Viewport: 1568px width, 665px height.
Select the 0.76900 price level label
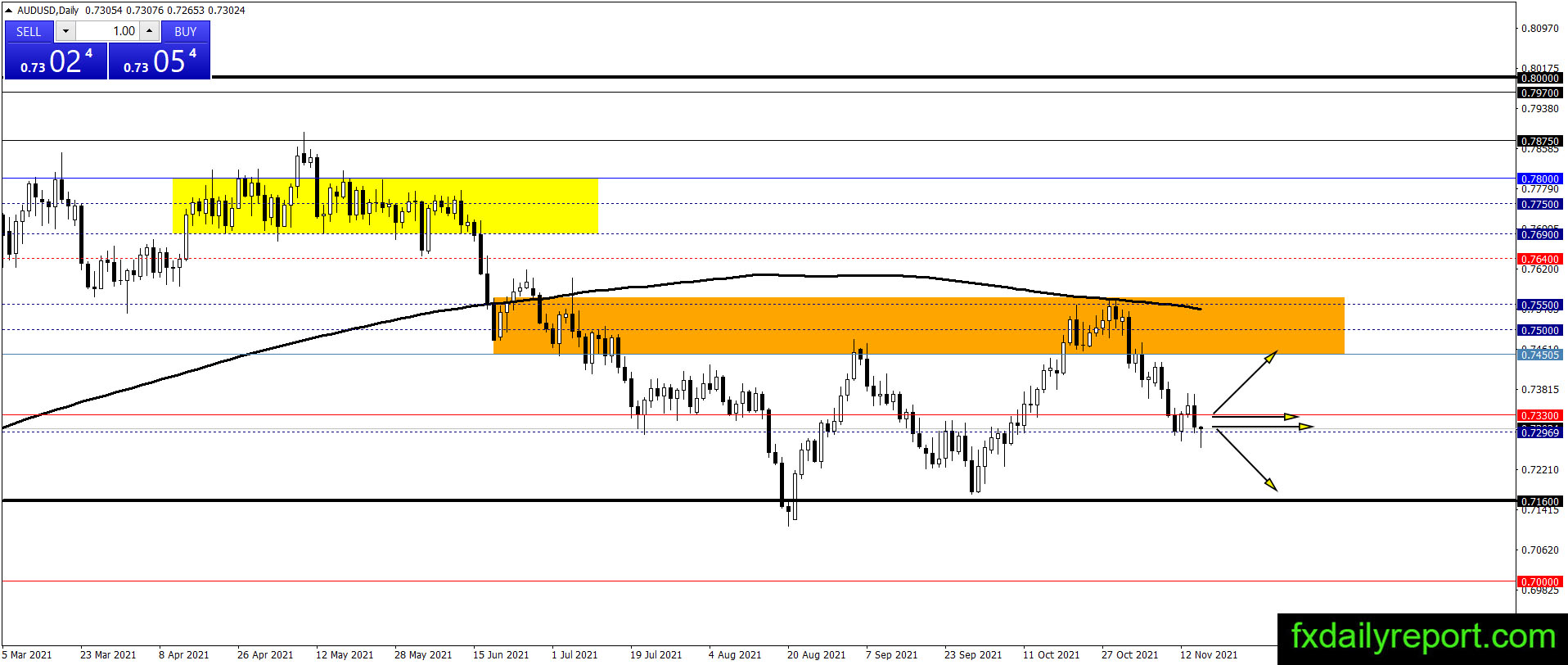click(x=1539, y=235)
